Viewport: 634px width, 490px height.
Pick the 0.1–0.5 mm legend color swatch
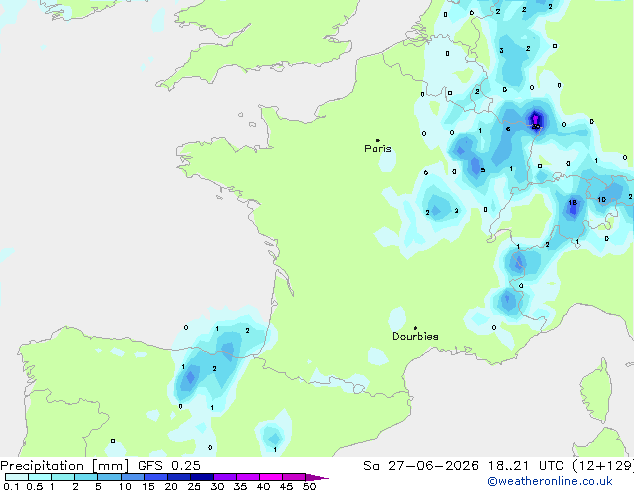[17, 477]
